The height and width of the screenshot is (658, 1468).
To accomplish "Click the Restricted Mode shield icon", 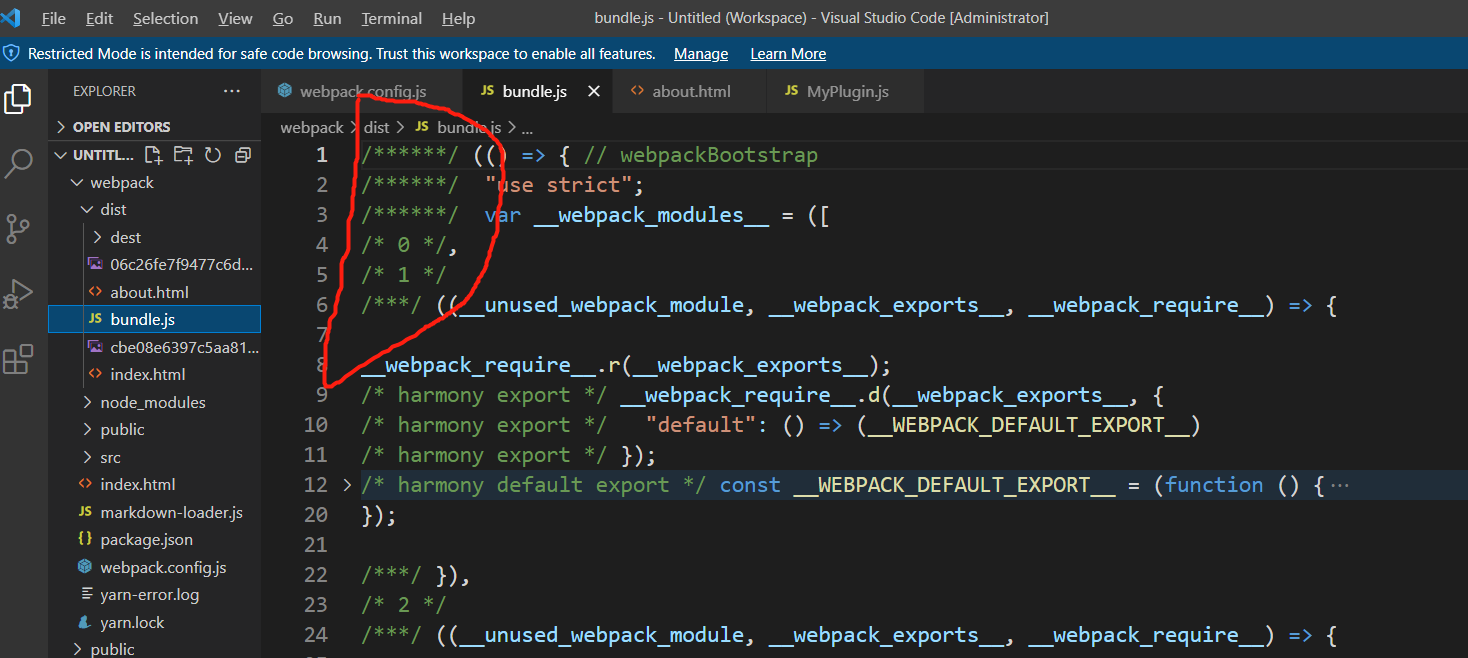I will (12, 53).
